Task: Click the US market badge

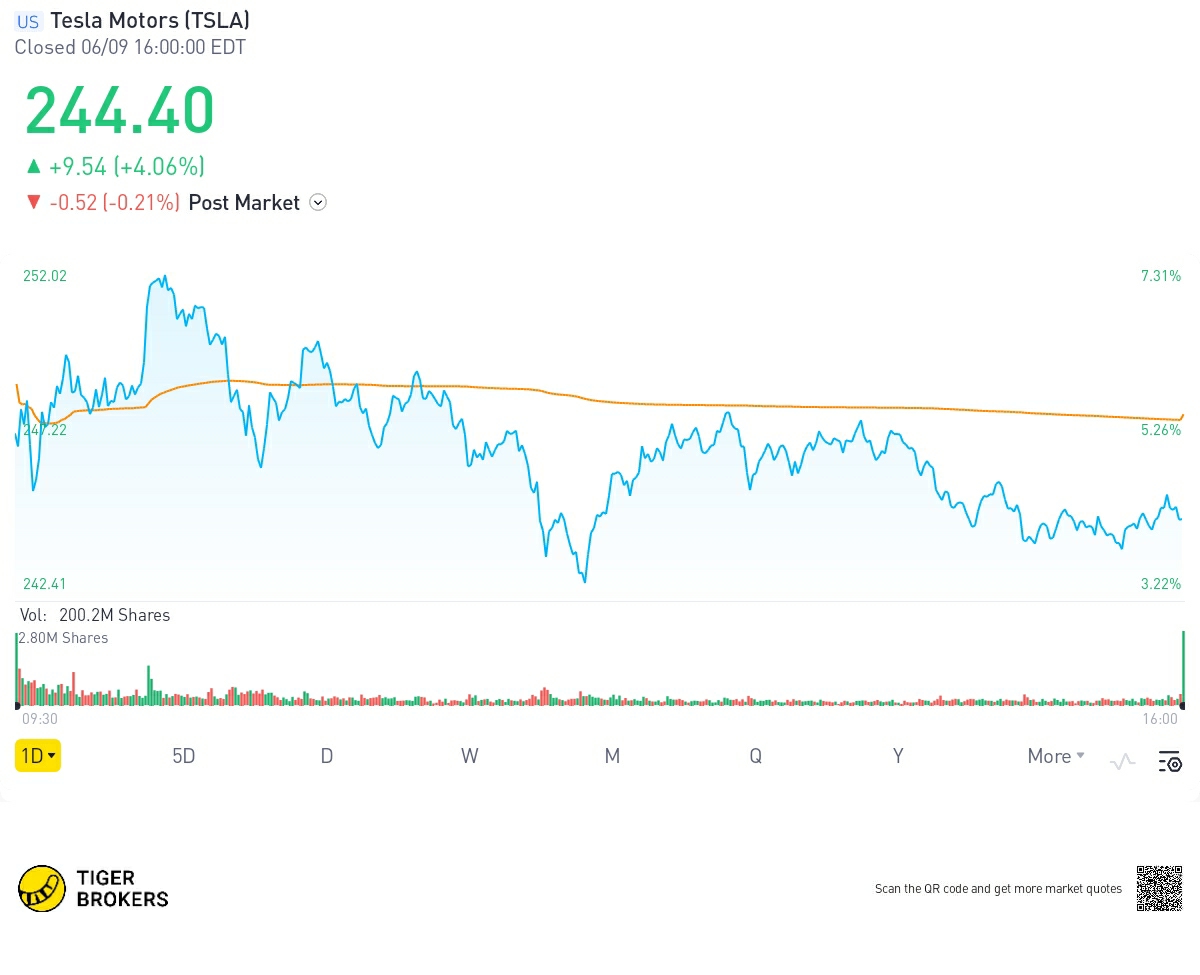Action: [x=28, y=21]
